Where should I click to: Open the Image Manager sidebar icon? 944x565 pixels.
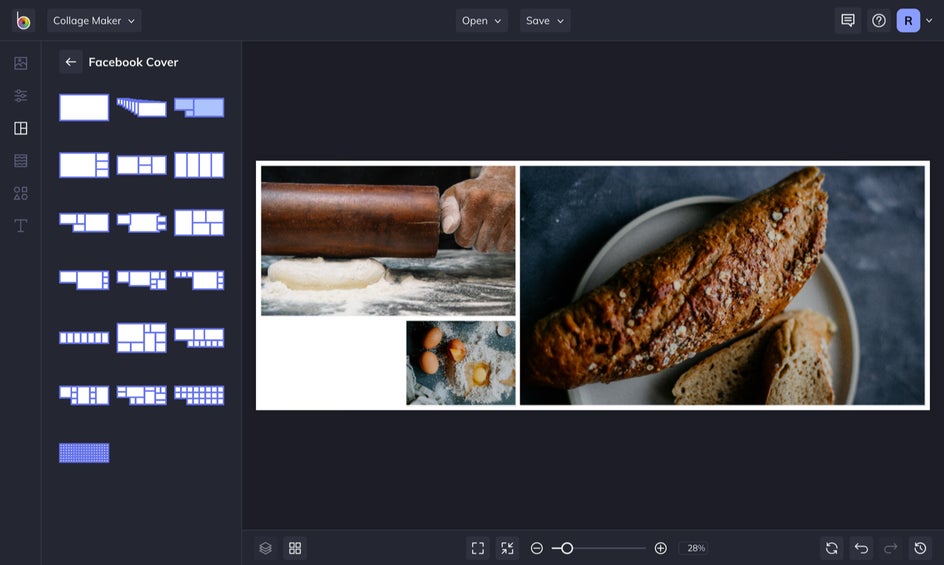click(x=20, y=63)
